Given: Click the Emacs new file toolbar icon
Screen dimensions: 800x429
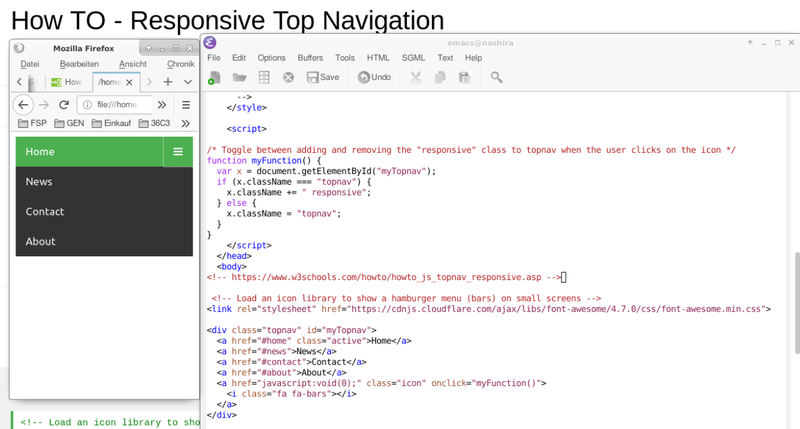Looking at the screenshot, I should pos(214,78).
